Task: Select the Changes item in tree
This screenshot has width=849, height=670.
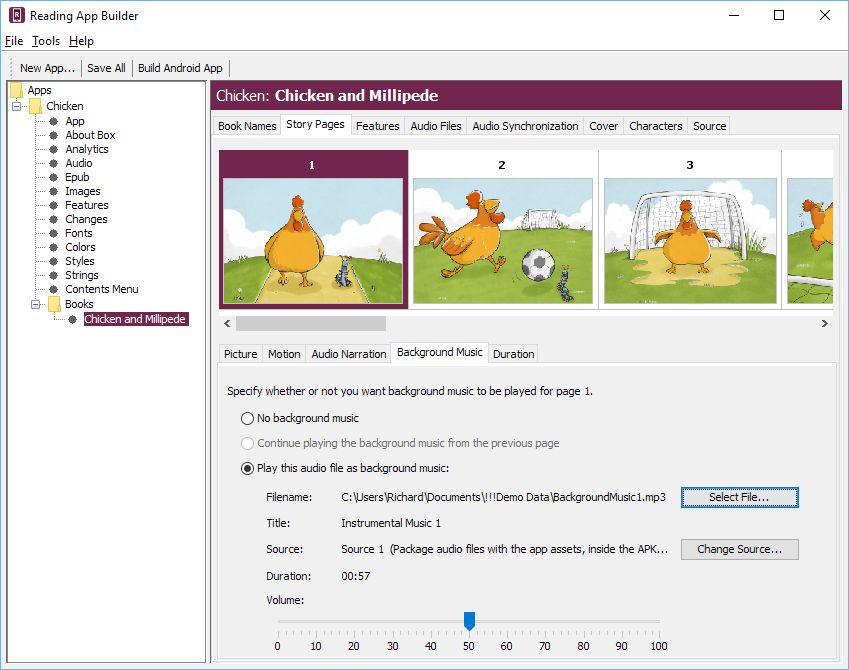Action: point(86,219)
